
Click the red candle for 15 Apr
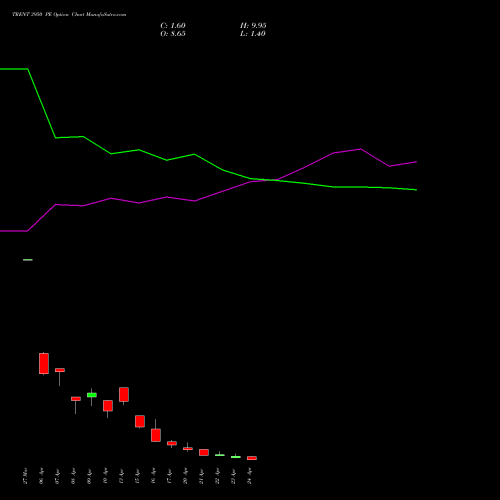[x=140, y=421]
